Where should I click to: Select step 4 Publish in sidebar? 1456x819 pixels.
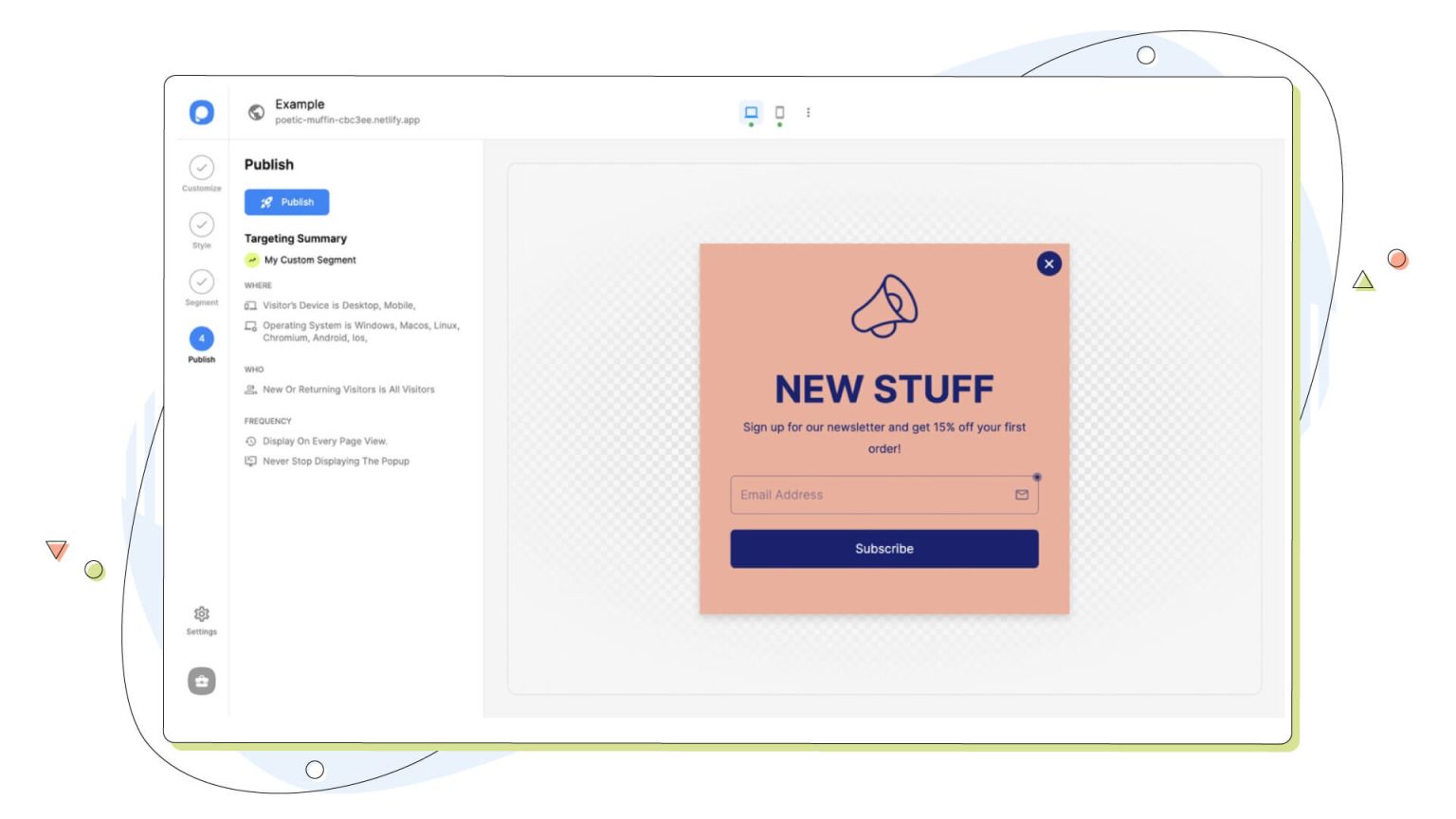coord(201,339)
